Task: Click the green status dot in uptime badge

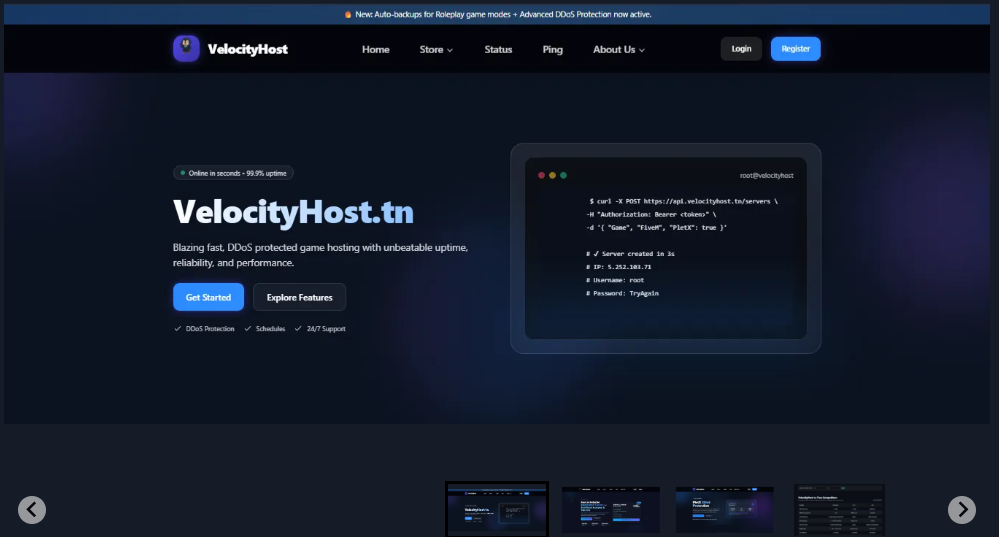Action: click(x=183, y=173)
